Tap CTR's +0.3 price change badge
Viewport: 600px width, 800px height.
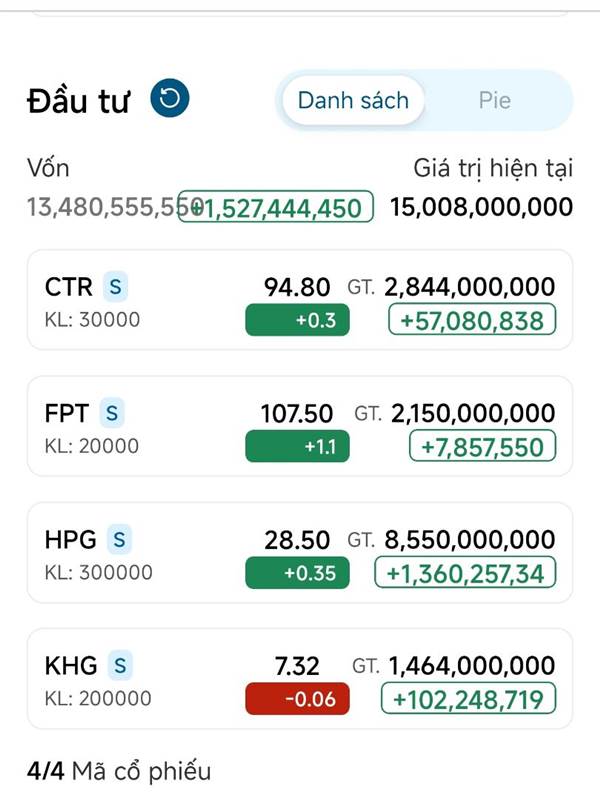[x=297, y=320]
